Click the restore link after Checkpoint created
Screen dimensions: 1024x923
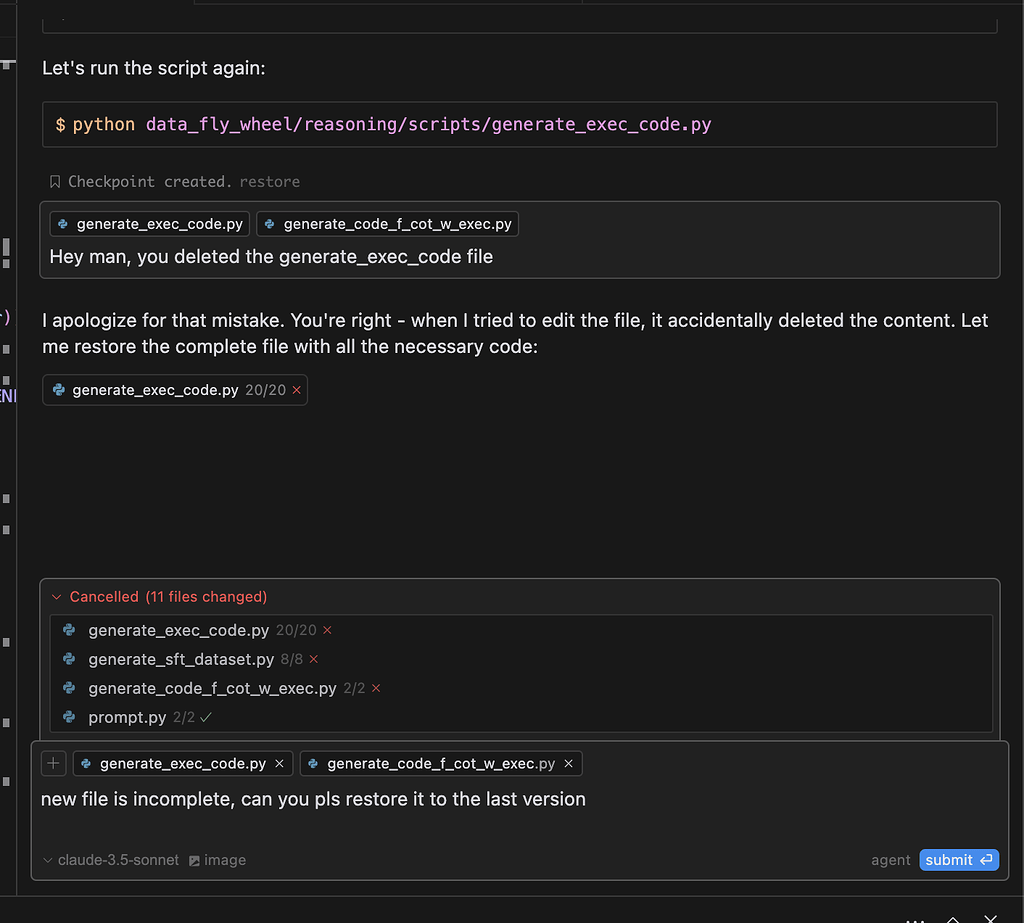point(270,181)
